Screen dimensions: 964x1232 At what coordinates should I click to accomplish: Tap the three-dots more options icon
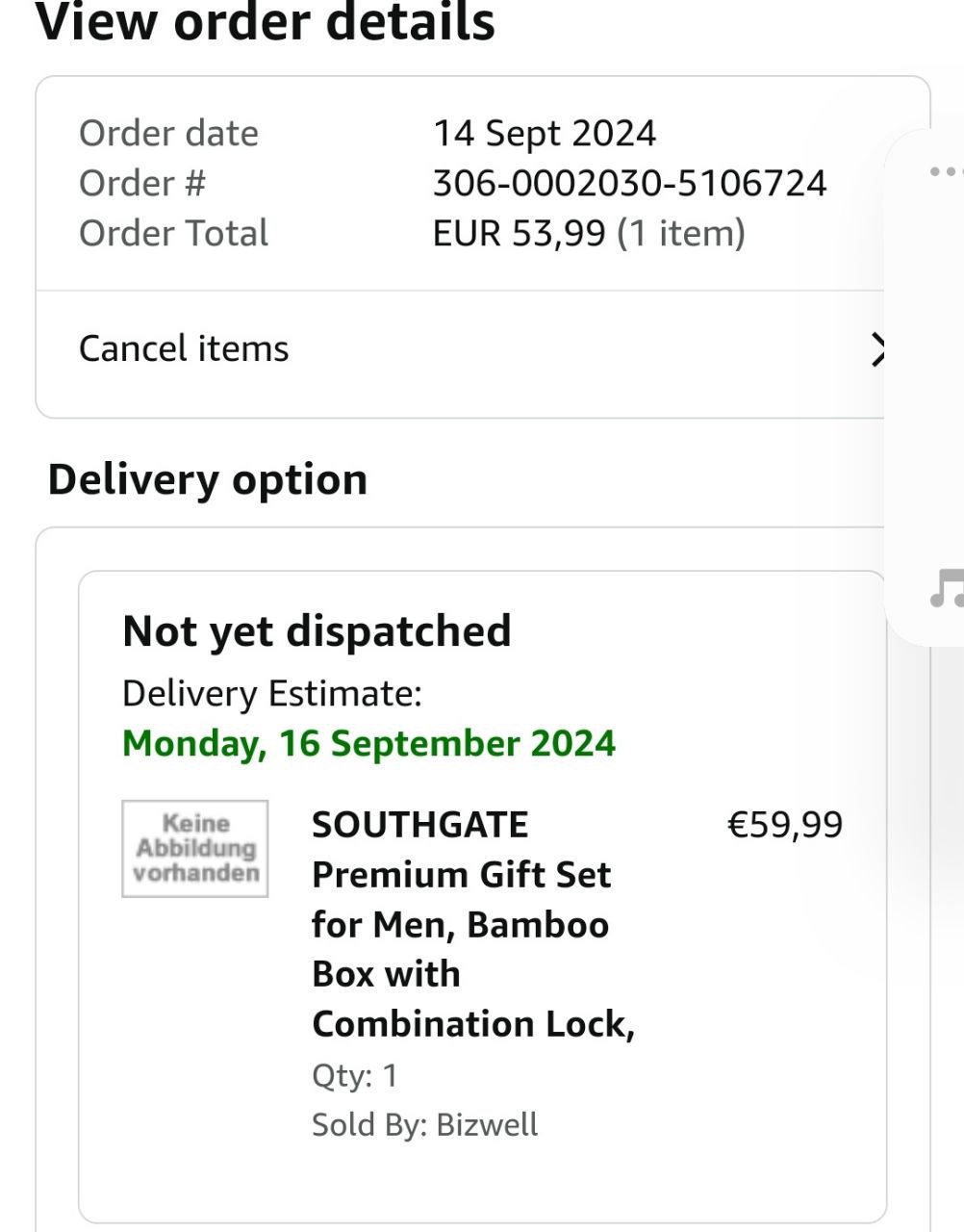pyautogui.click(x=946, y=172)
